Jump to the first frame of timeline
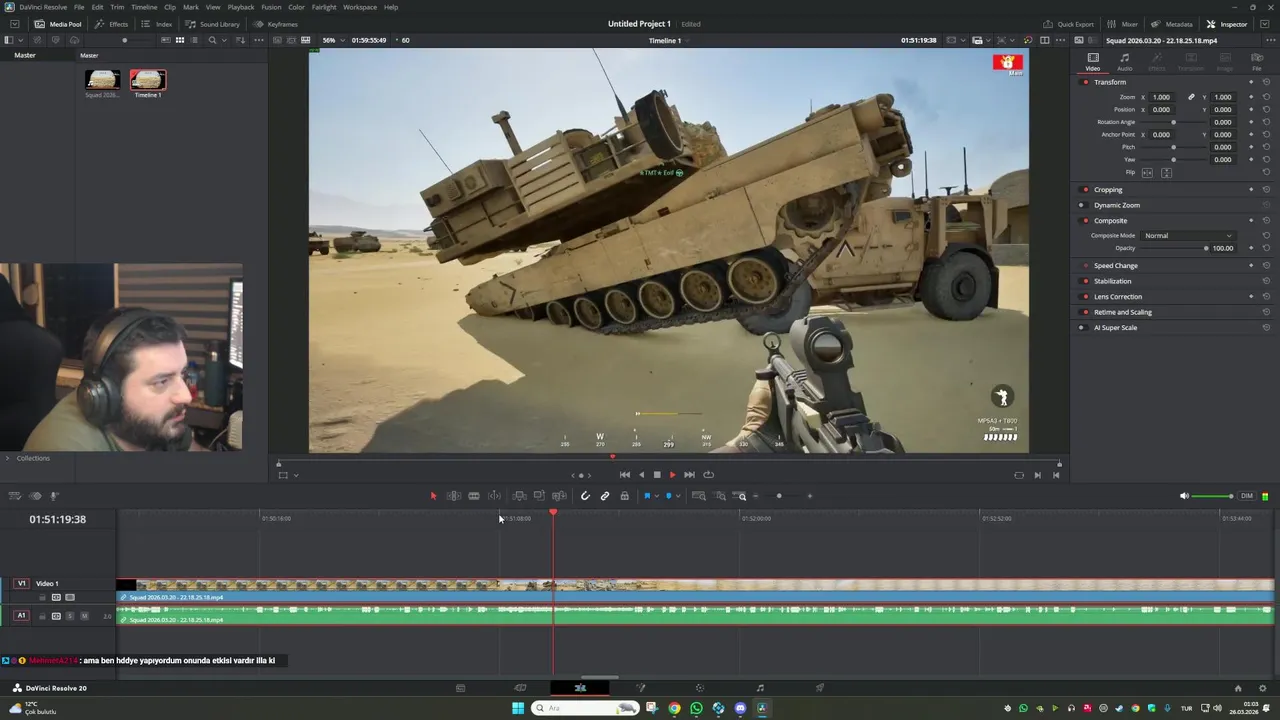Screen dimensions: 1280x720 [x=625, y=475]
